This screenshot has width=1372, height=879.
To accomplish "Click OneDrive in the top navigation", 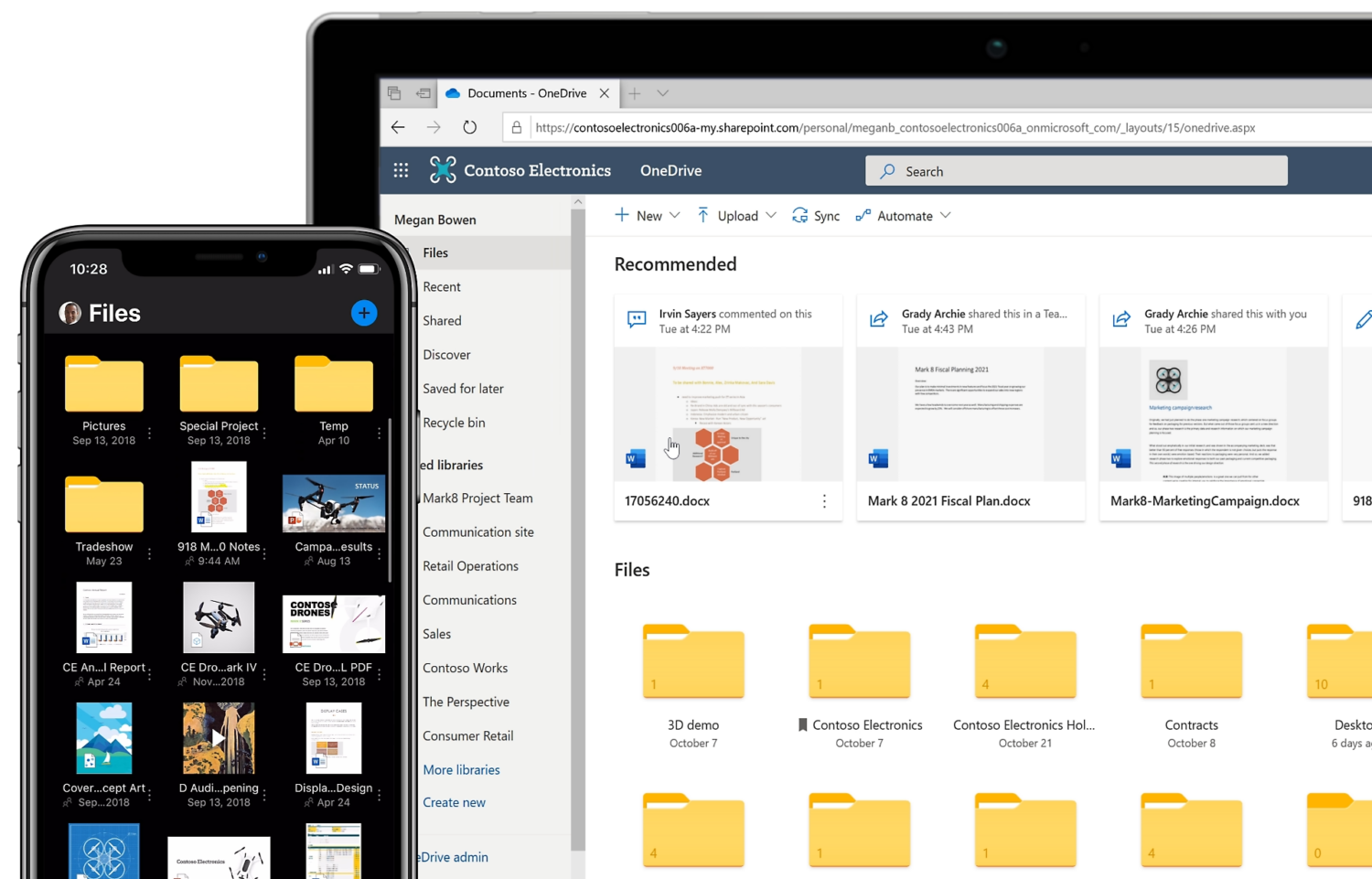I will point(670,170).
